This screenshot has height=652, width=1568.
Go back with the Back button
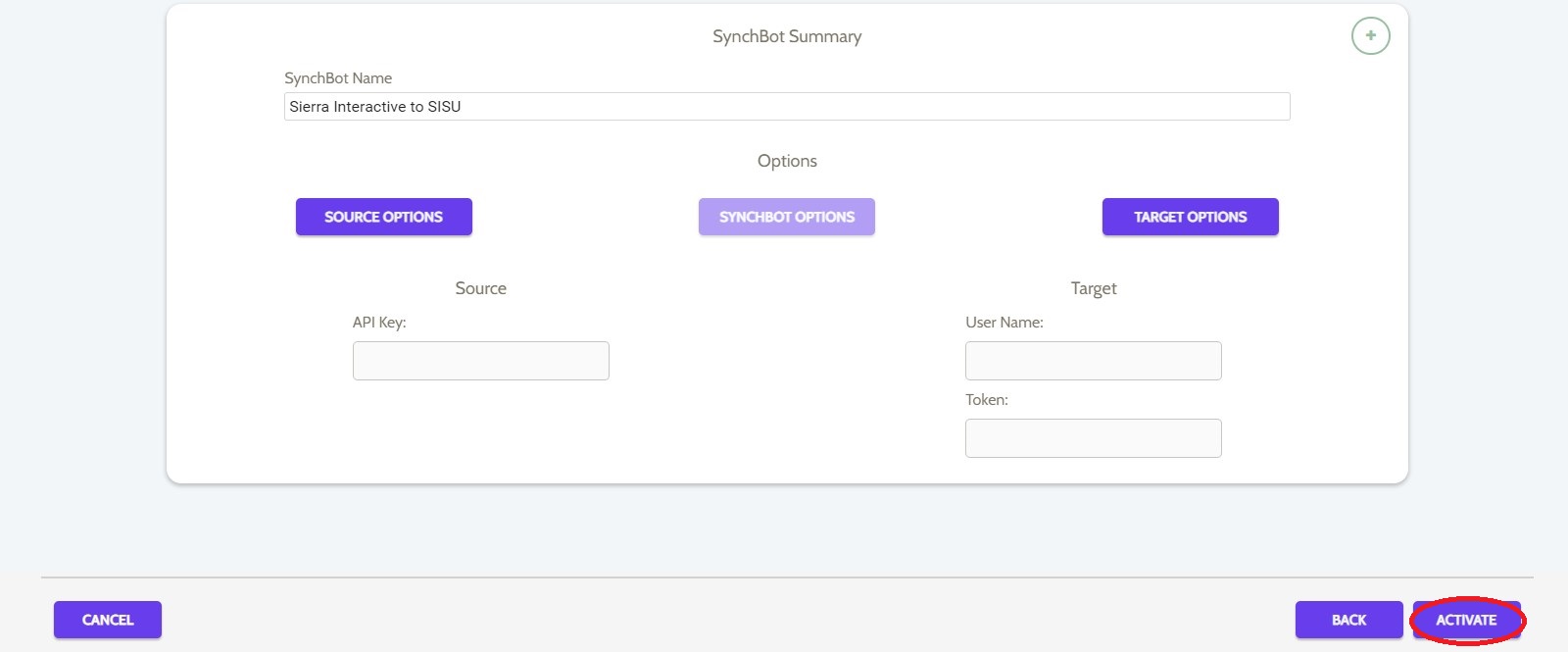pyautogui.click(x=1348, y=620)
